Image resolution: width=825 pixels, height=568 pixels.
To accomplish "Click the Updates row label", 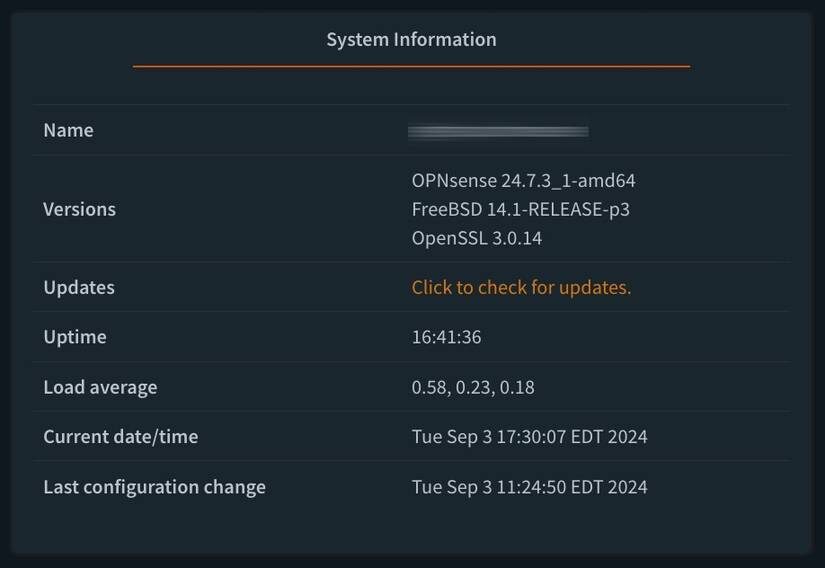I will 79,287.
